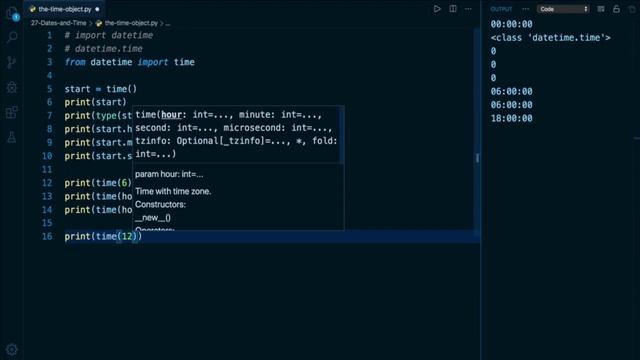640x360 pixels.
Task: Click '__new__()' constructor in tooltip
Action: pyautogui.click(x=153, y=218)
